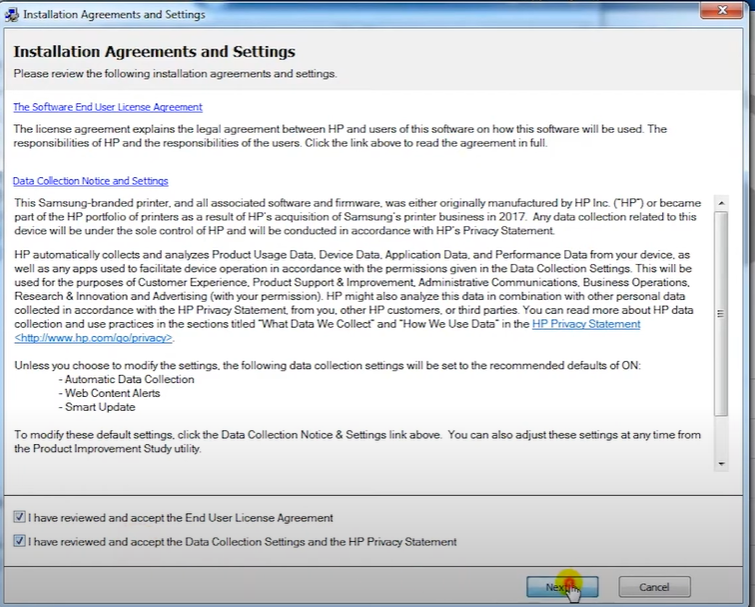This screenshot has width=755, height=607.
Task: Close the Installation Agreements window
Action: 721,10
